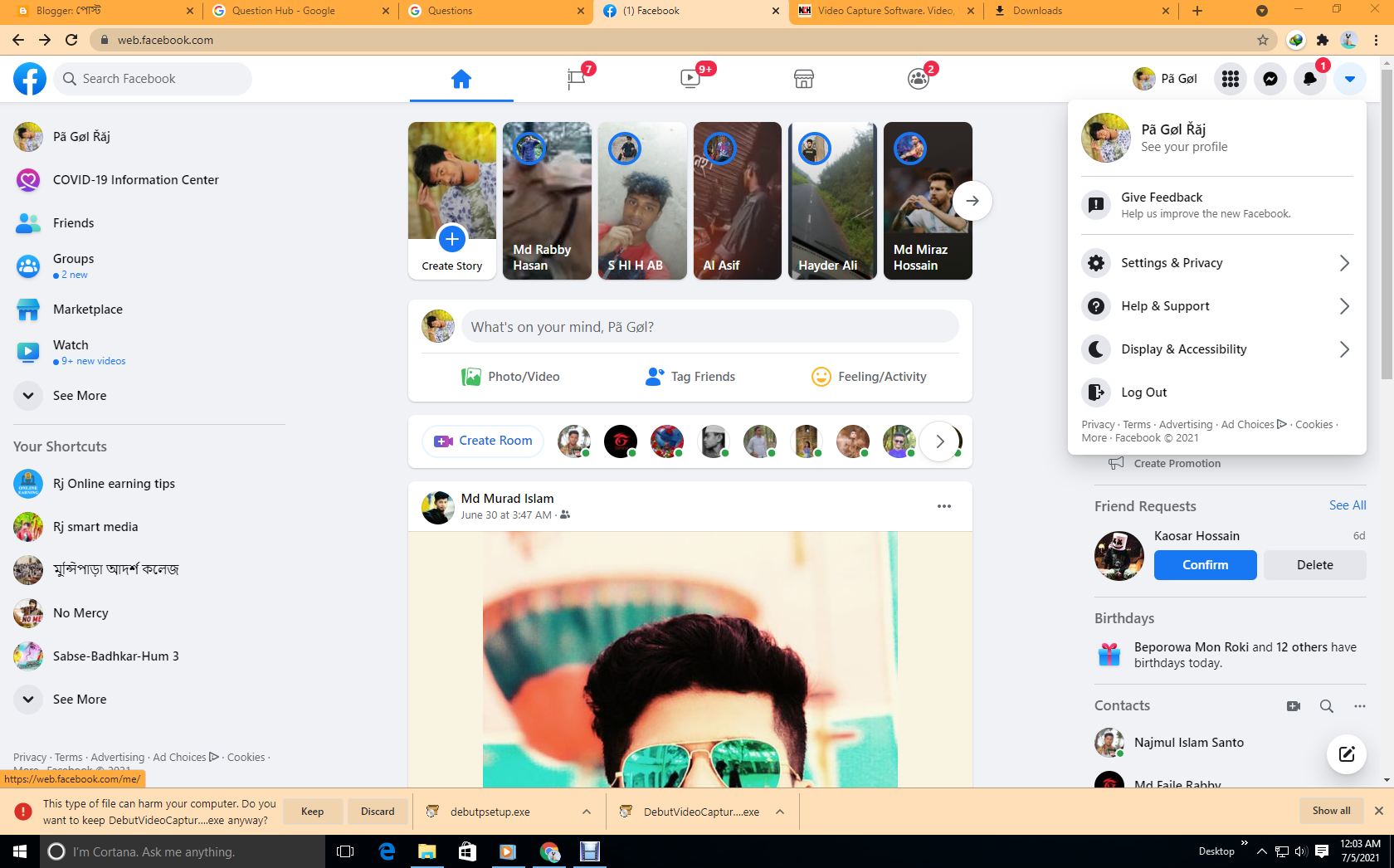Select Log Out
Image resolution: width=1394 pixels, height=868 pixels.
pyautogui.click(x=1217, y=393)
